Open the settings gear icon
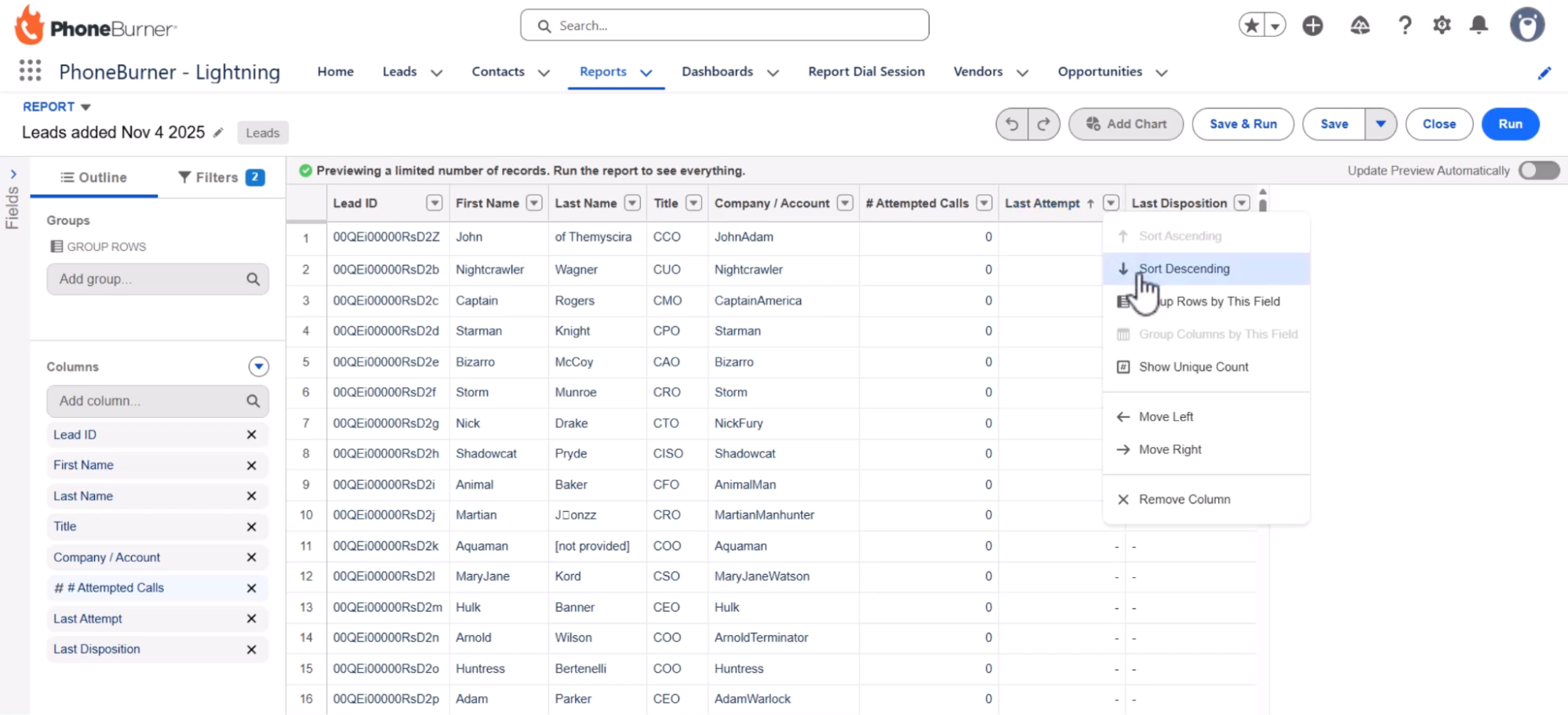 tap(1442, 25)
